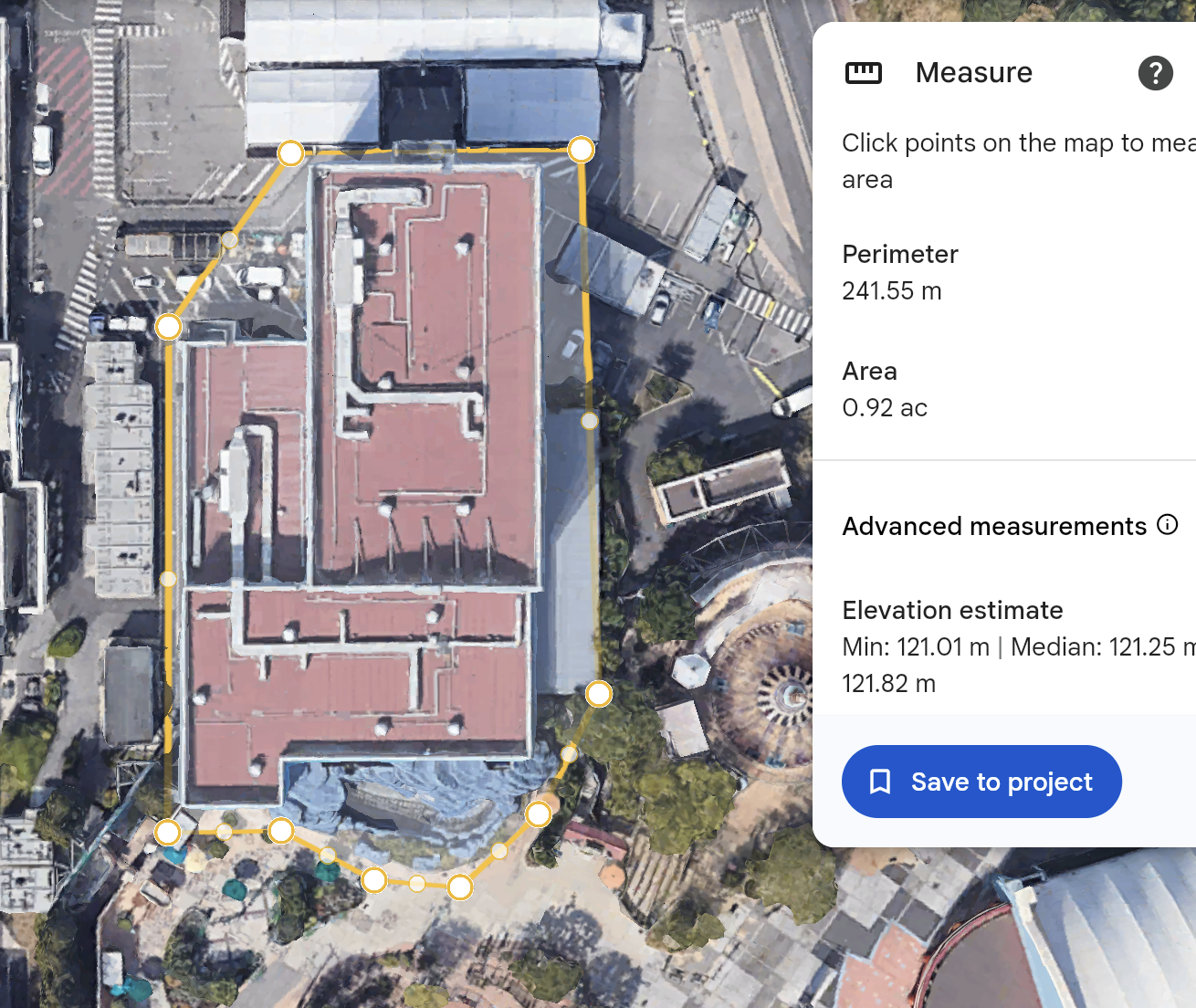Click the Elevation estimate min and median values
The image size is (1196, 1008).
pos(1004,647)
